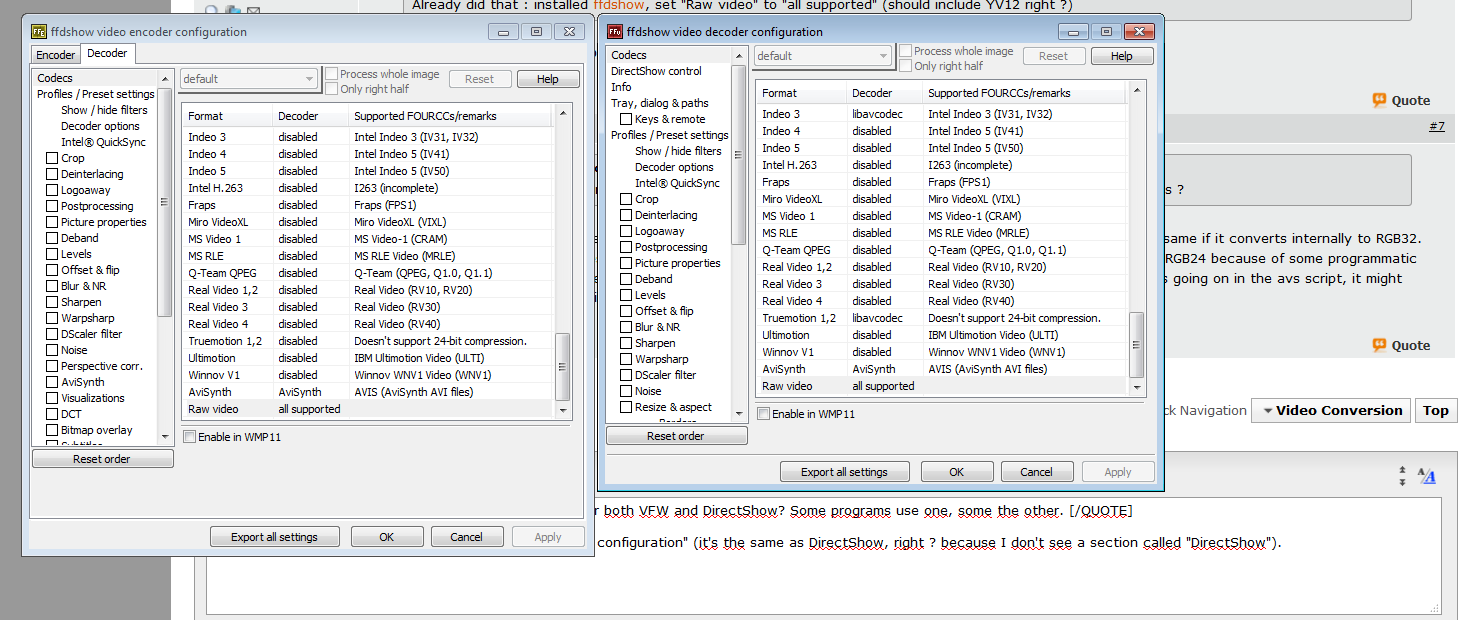The width and height of the screenshot is (1467, 620).
Task: Toggle Deinterlacing checkbox in encoder window
Action: tap(52, 174)
